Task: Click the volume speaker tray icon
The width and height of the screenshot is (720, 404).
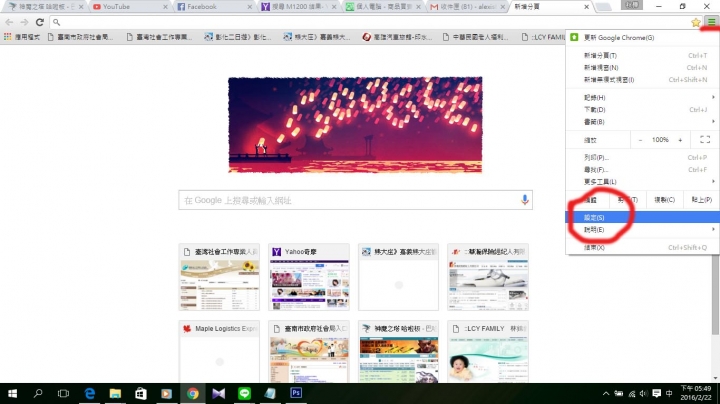Action: [643, 393]
